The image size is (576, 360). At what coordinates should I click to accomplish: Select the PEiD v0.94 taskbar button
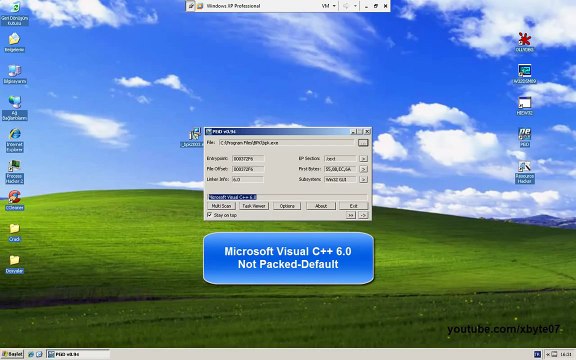[78, 354]
